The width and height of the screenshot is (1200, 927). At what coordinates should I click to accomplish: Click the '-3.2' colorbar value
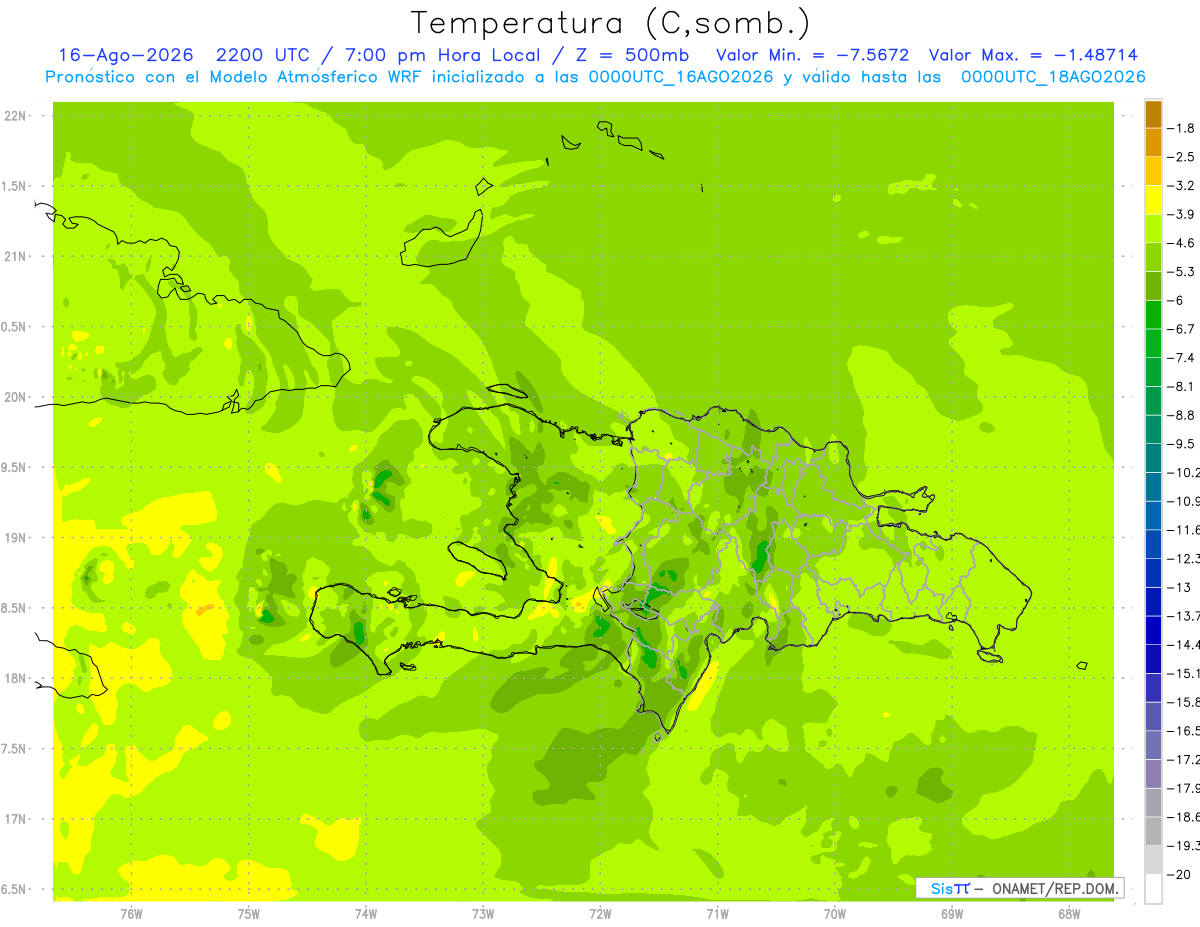coord(1183,185)
